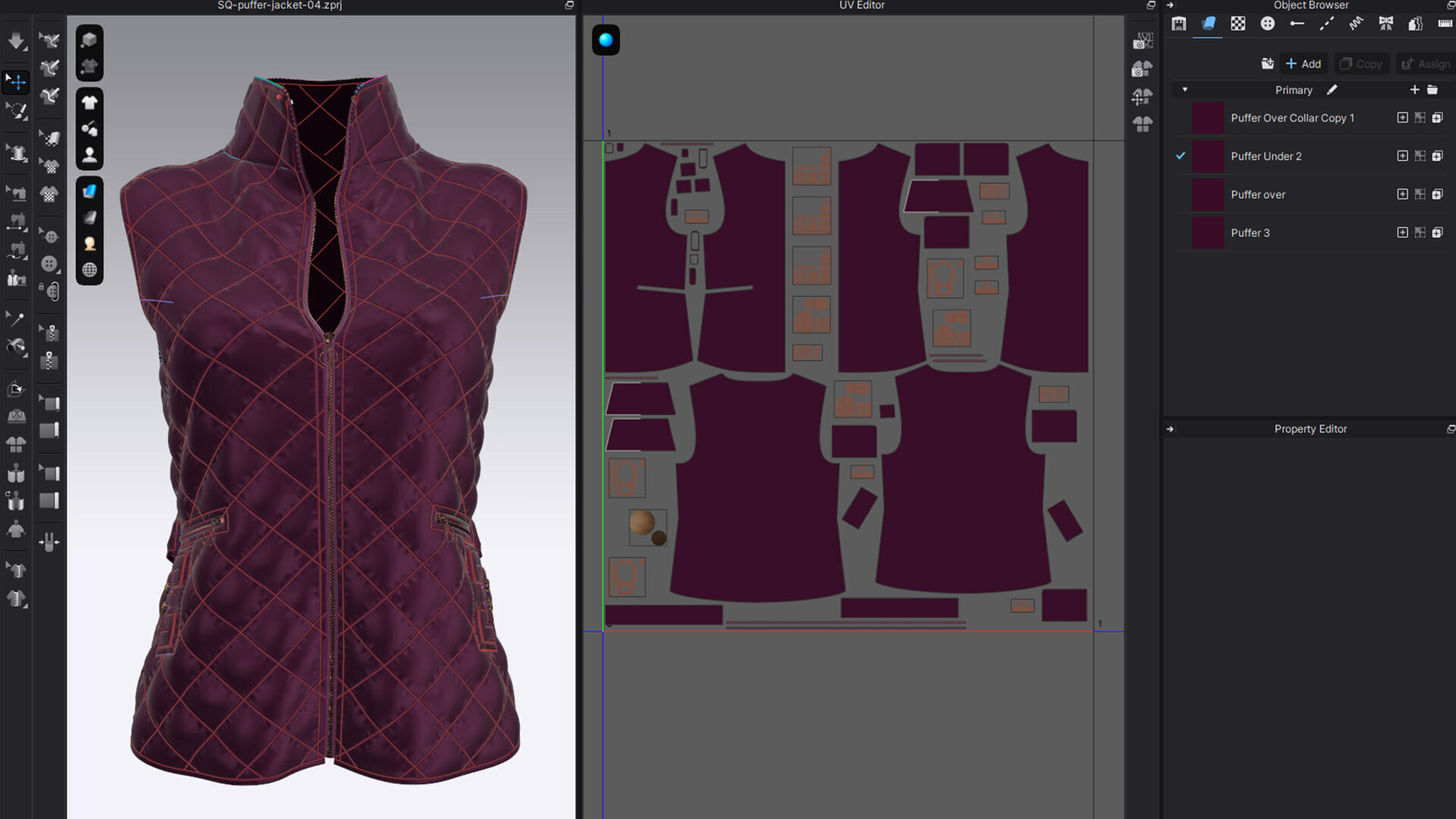The height and width of the screenshot is (819, 1456).
Task: Click Puffer Under 2 color swatch
Action: pos(1207,155)
